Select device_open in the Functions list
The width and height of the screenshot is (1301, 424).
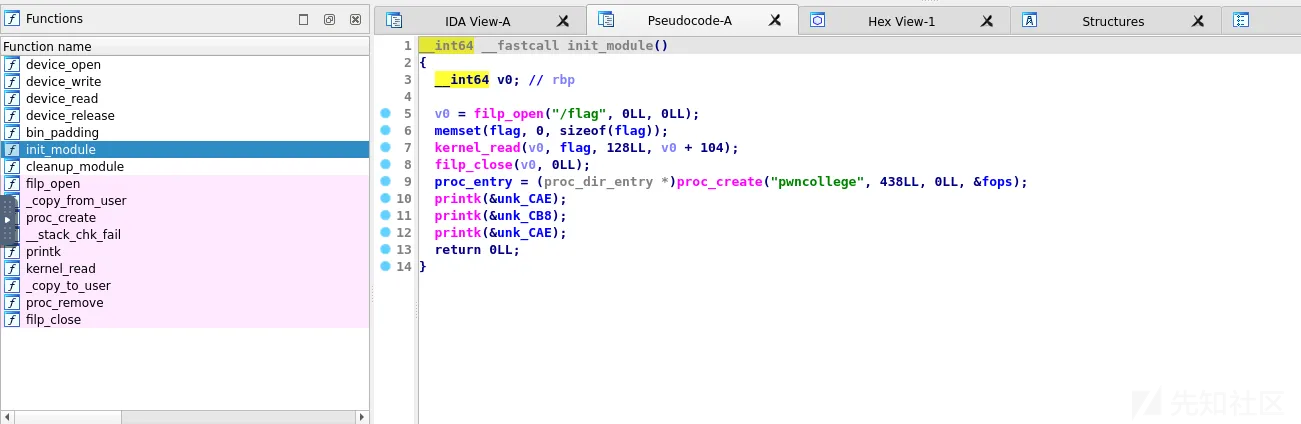[185, 64]
